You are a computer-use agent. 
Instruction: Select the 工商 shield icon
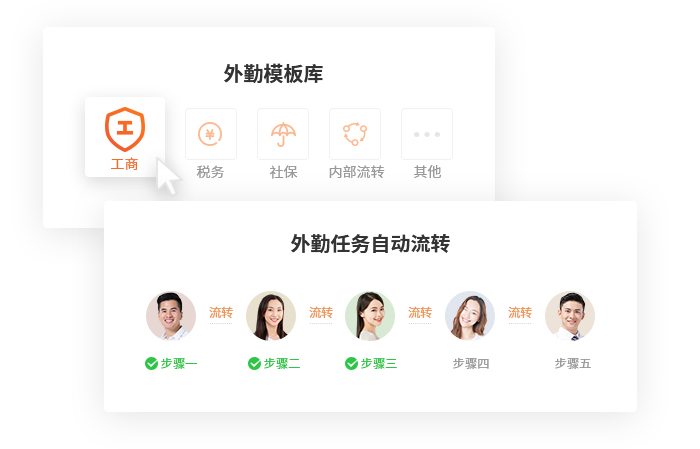point(125,129)
